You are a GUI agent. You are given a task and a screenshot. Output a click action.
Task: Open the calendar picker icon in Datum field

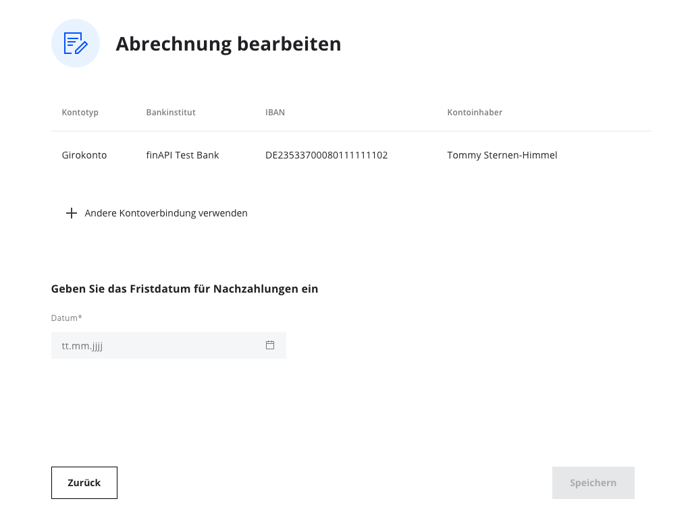[x=270, y=345]
